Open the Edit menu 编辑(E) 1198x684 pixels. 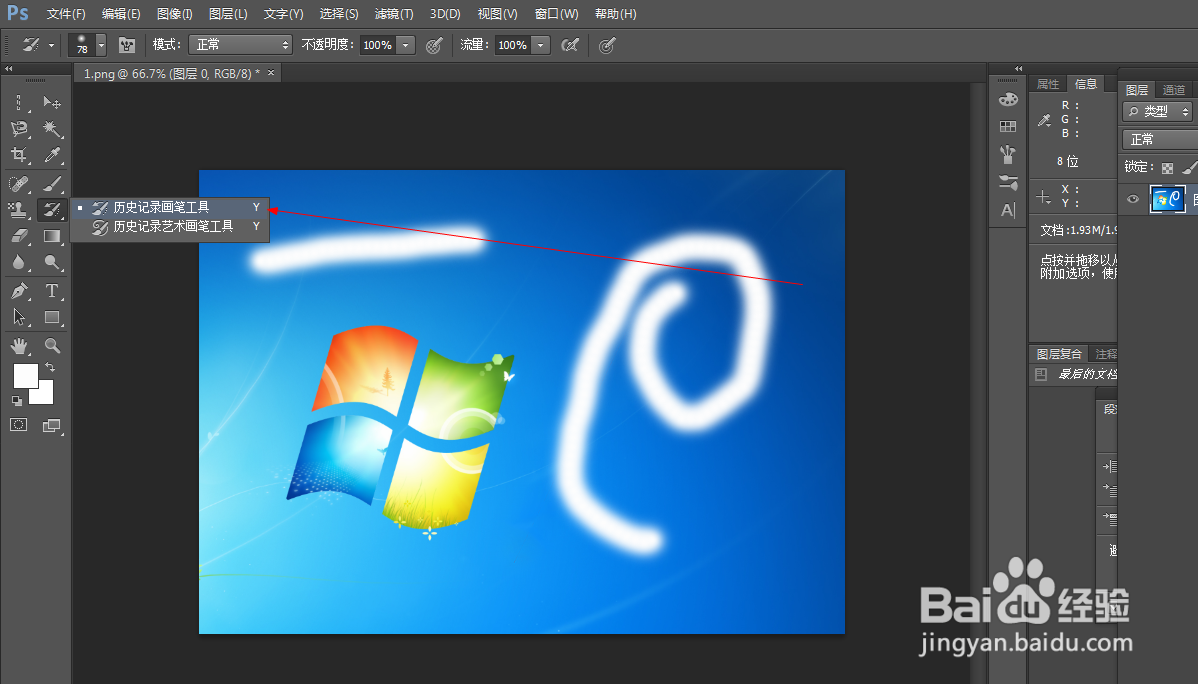pyautogui.click(x=121, y=14)
